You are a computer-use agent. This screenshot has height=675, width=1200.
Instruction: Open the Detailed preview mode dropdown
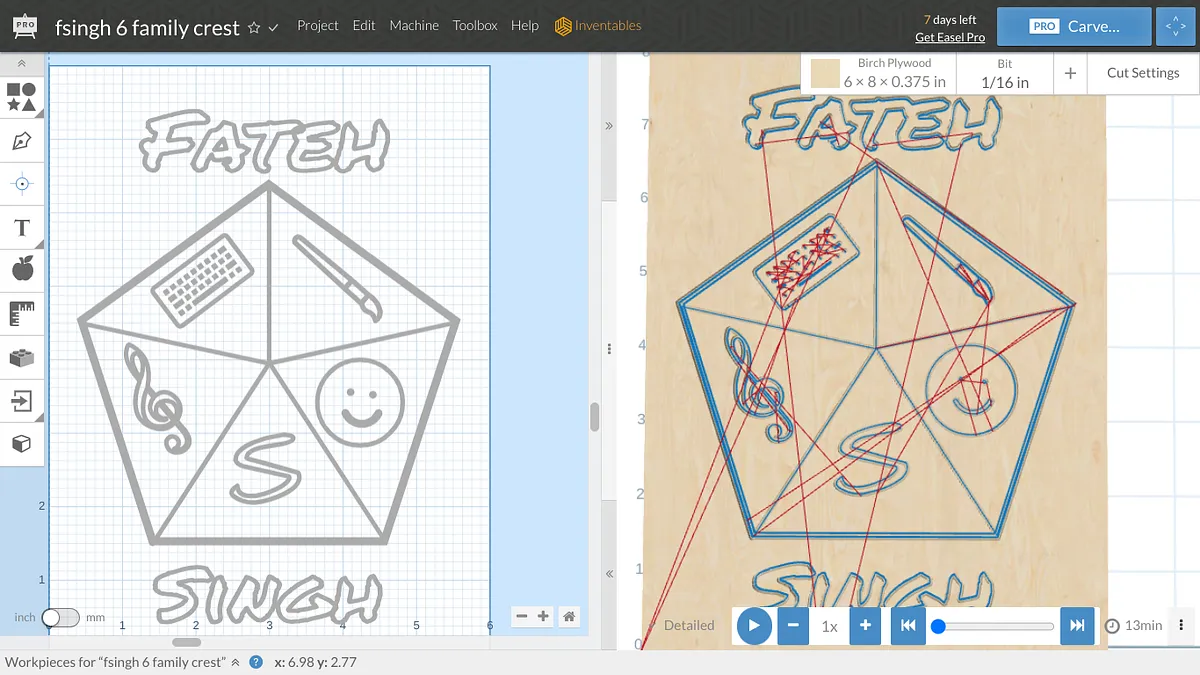click(x=689, y=625)
